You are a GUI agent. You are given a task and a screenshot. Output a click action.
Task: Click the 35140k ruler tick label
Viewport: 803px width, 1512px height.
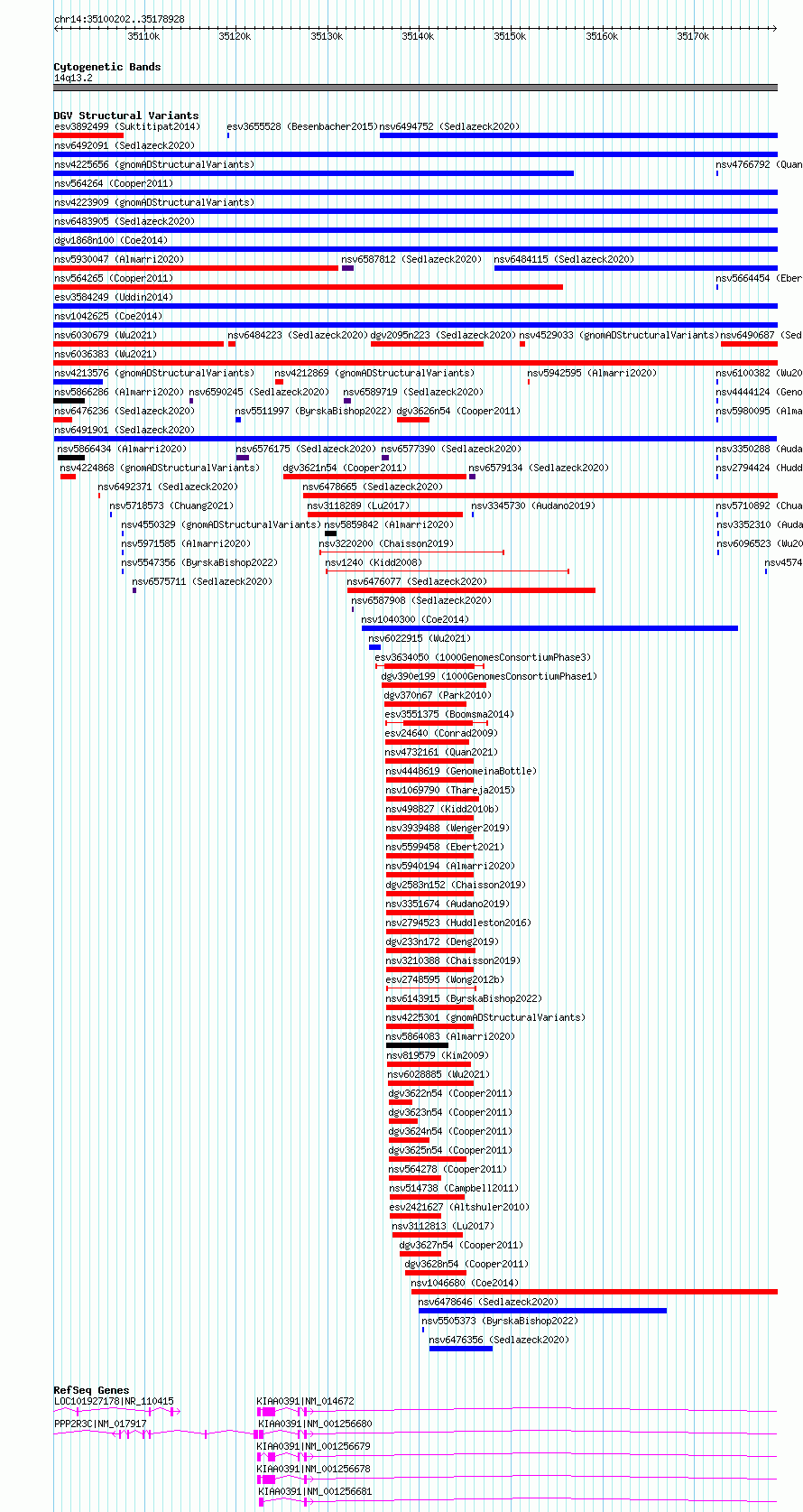pos(418,36)
